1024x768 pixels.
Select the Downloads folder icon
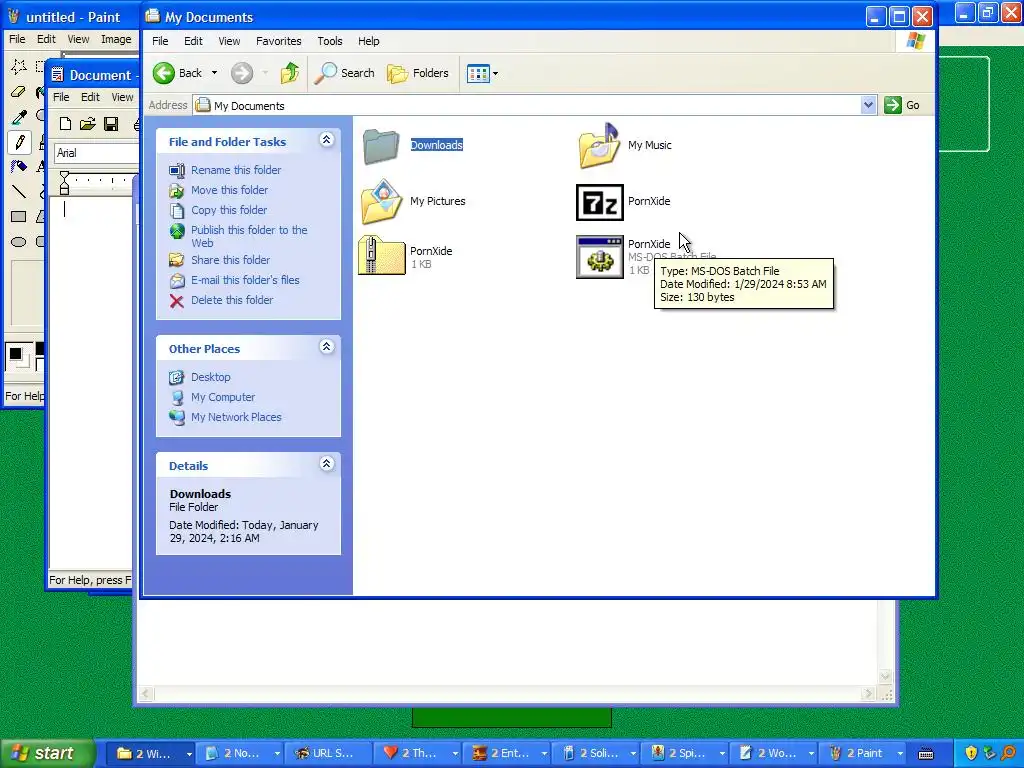(x=381, y=146)
